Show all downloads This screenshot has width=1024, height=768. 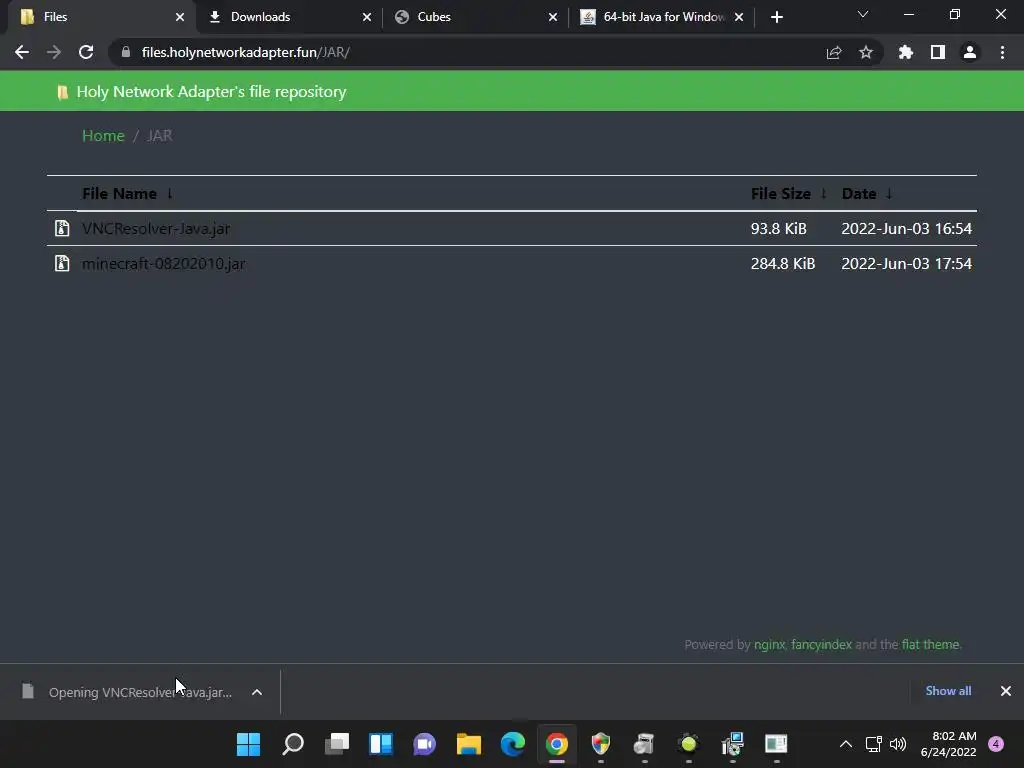[948, 691]
